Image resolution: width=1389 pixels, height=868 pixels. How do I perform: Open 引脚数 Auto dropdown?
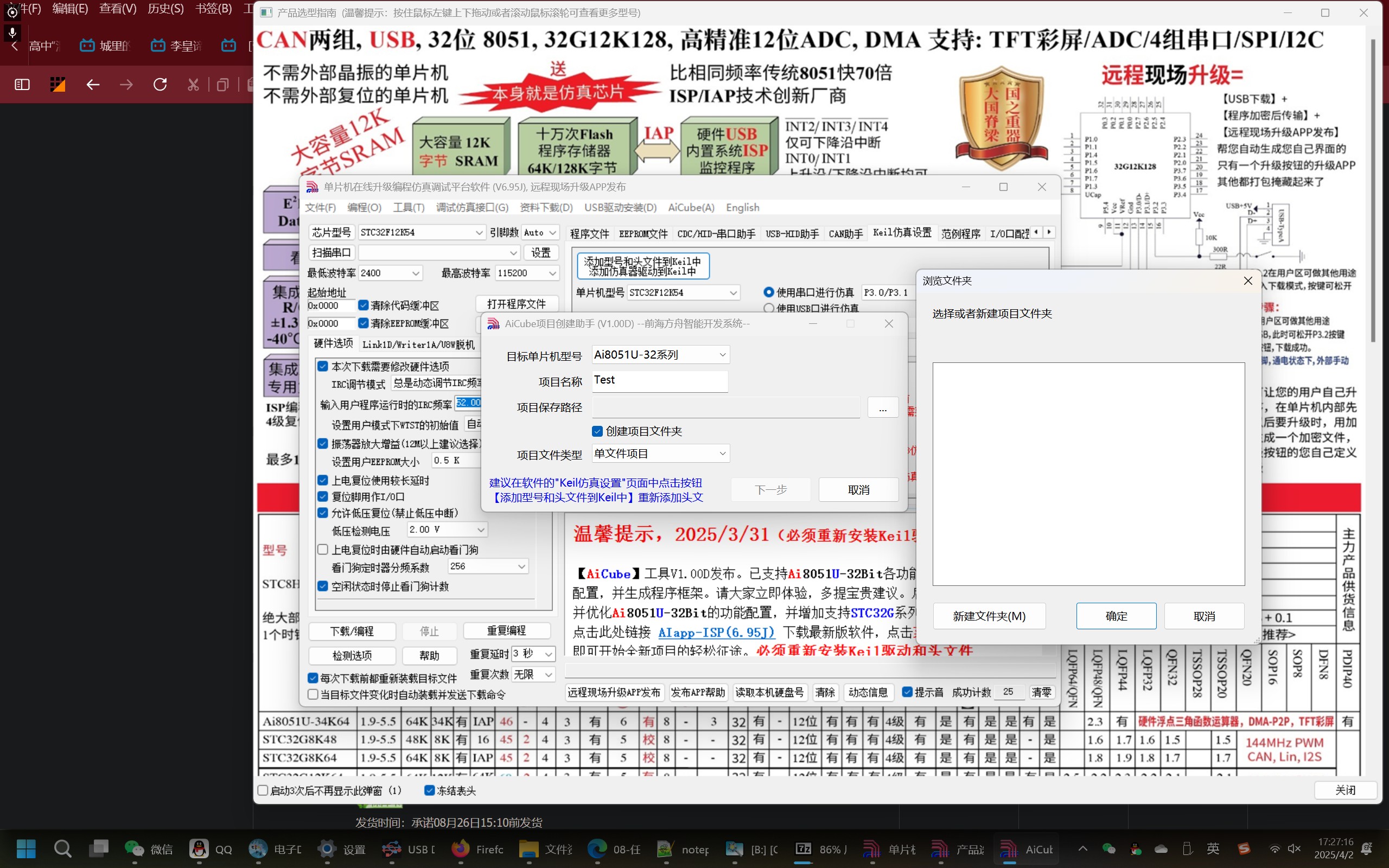540,232
